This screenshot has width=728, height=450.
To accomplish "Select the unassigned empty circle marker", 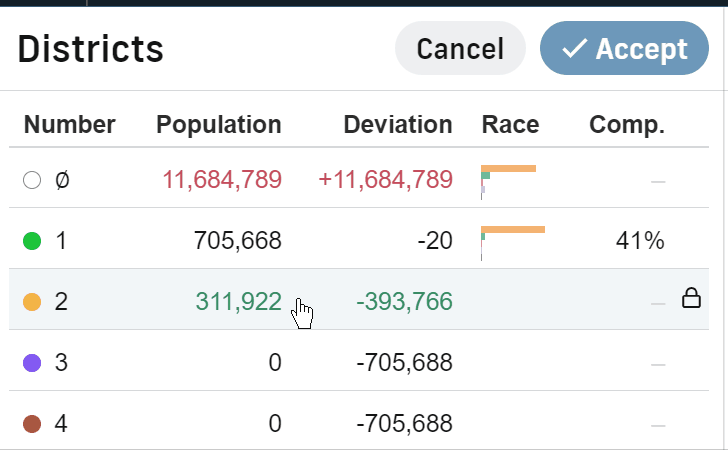I will coord(32,180).
